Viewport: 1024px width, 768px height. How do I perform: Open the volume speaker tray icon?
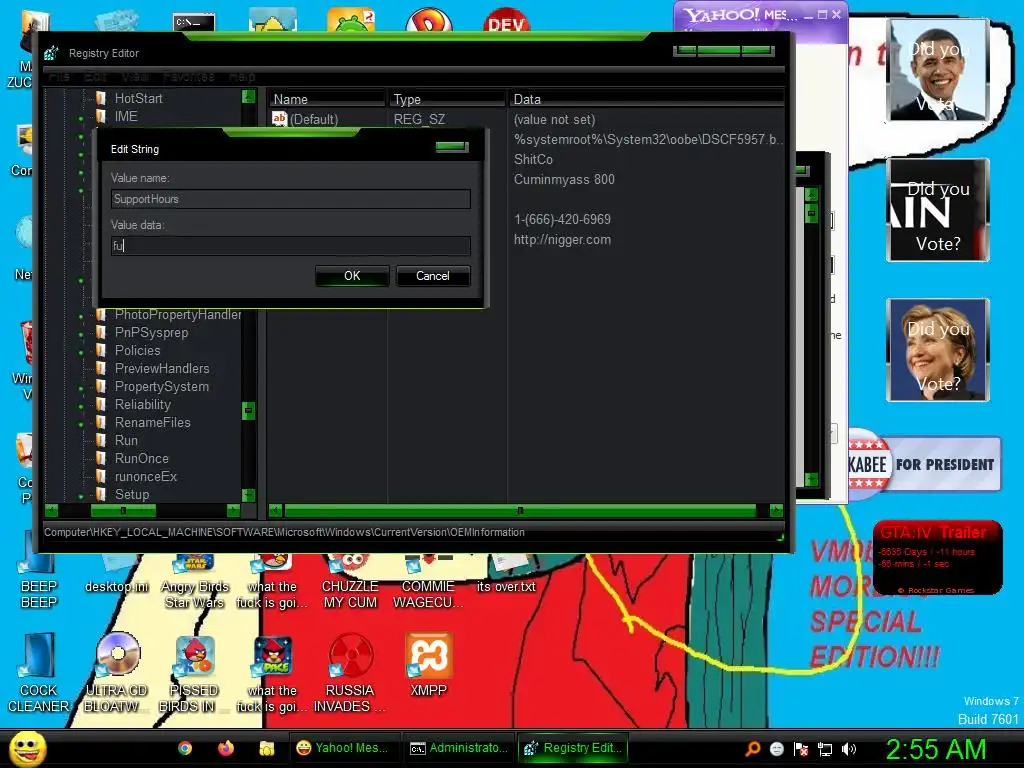(x=849, y=748)
